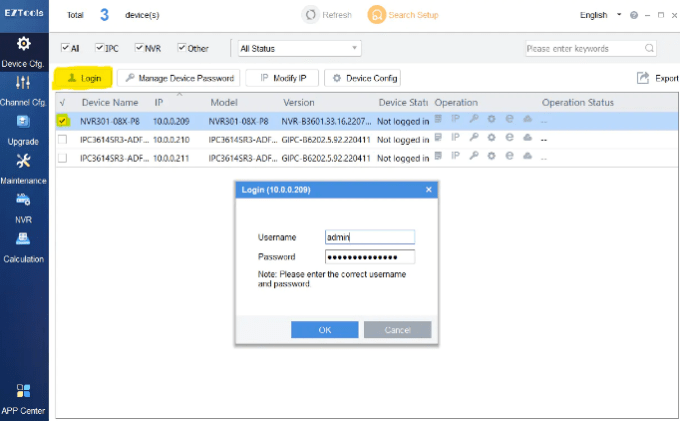Click the Password field in Login dialog

tap(369, 256)
